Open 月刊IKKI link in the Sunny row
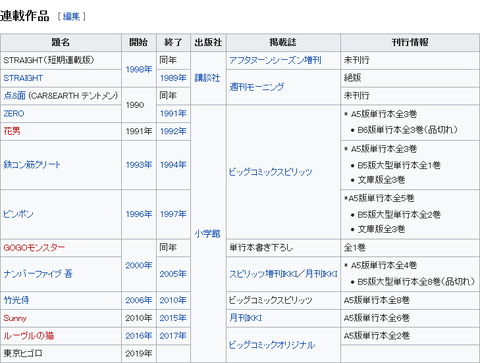480x363 pixels. pyautogui.click(x=245, y=318)
